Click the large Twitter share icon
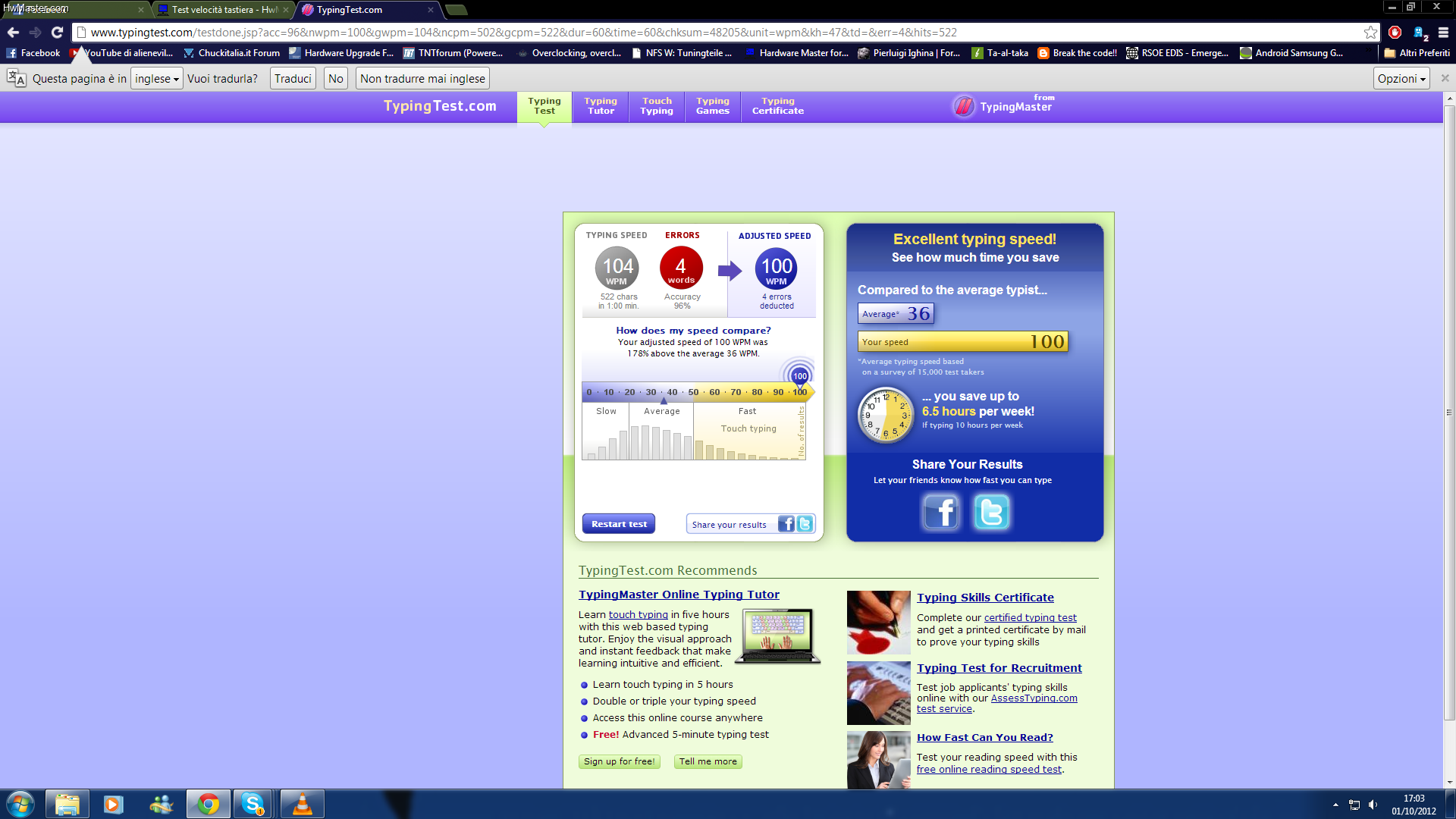This screenshot has height=819, width=1456. (x=991, y=513)
